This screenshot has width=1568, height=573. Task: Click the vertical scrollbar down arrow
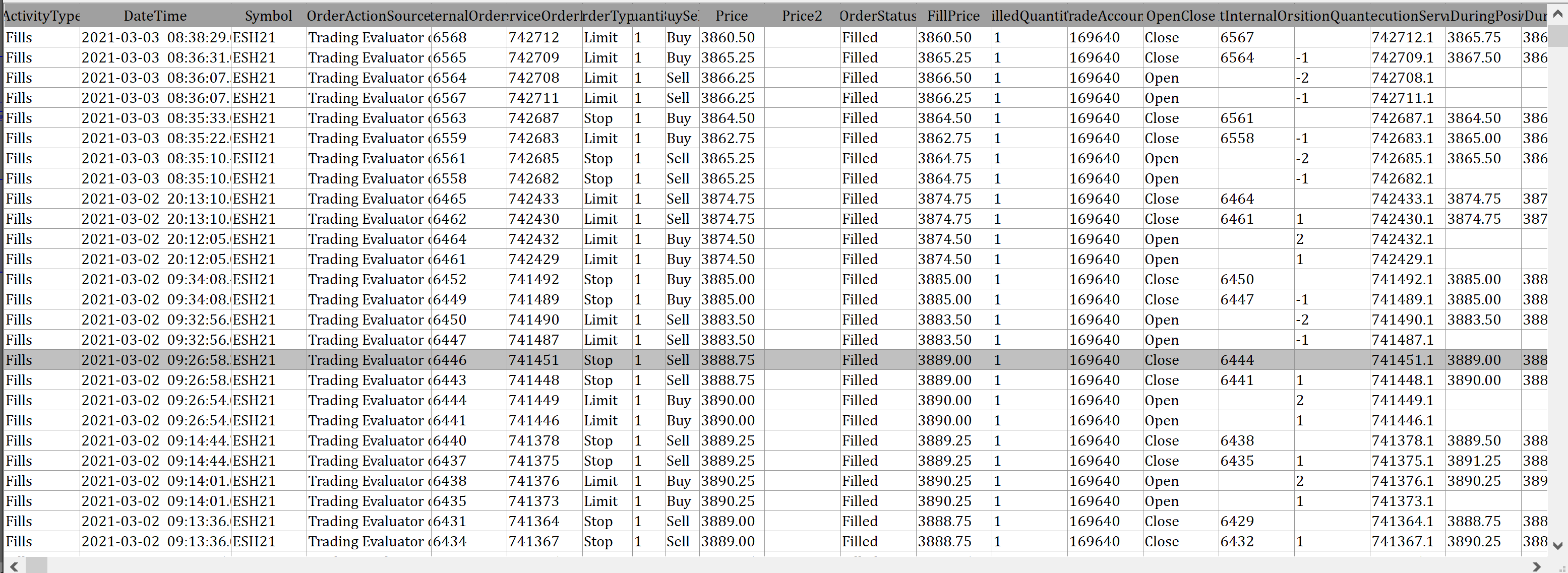click(1557, 545)
